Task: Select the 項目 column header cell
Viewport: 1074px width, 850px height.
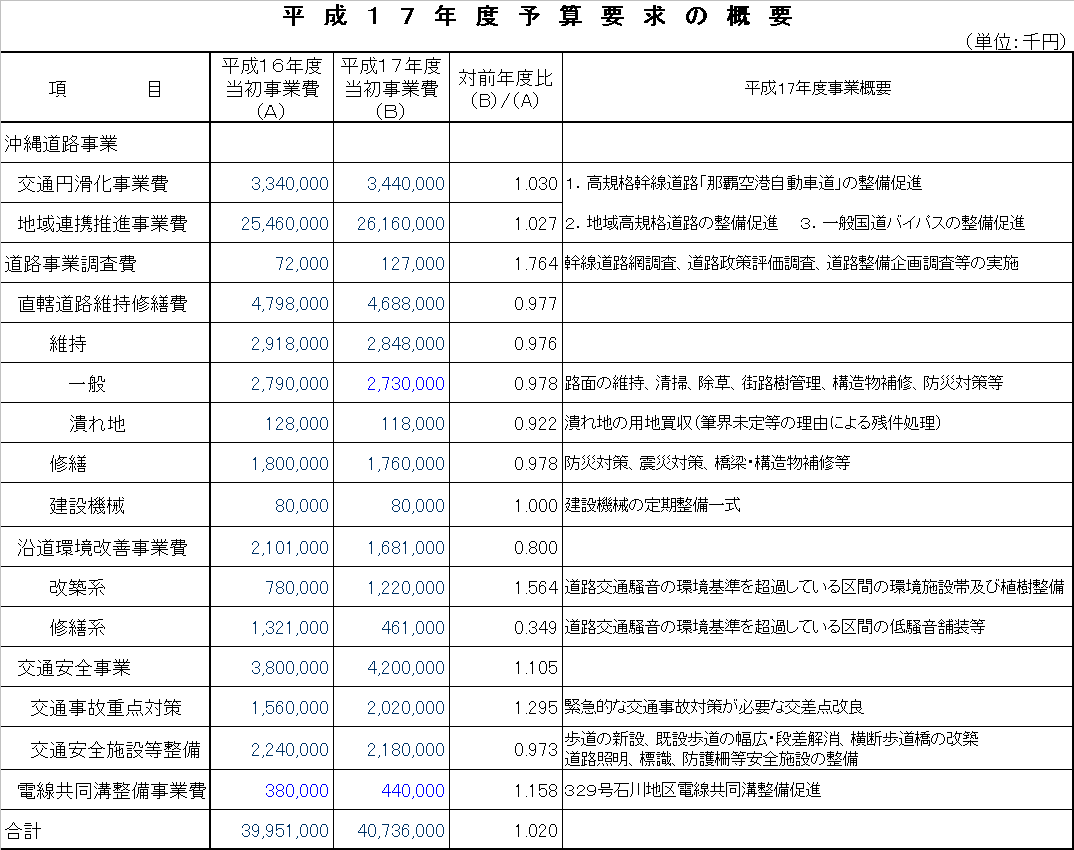Action: pyautogui.click(x=105, y=89)
